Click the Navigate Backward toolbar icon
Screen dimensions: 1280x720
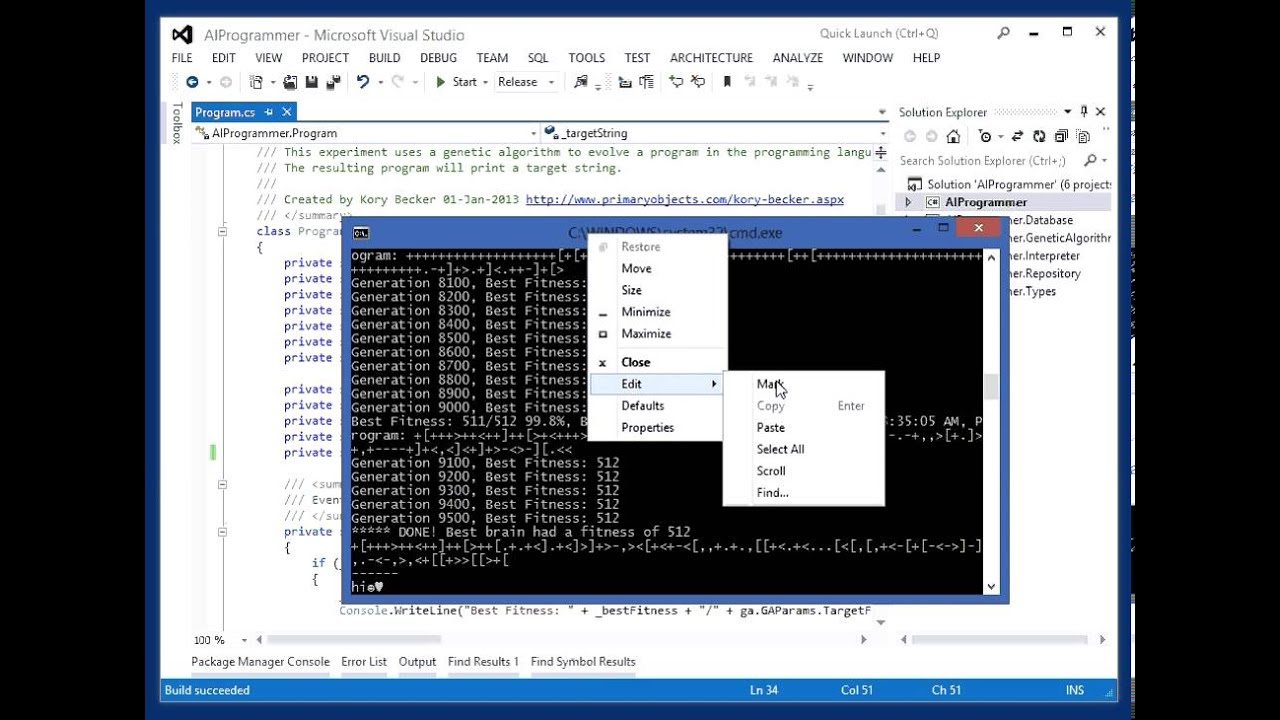point(192,82)
